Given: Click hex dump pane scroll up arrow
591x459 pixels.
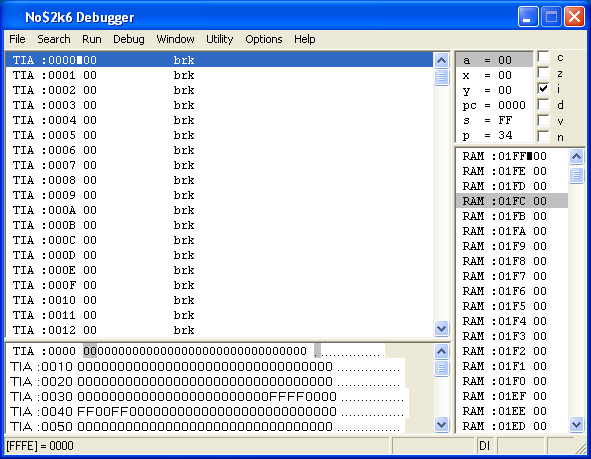Looking at the screenshot, I should tap(441, 351).
